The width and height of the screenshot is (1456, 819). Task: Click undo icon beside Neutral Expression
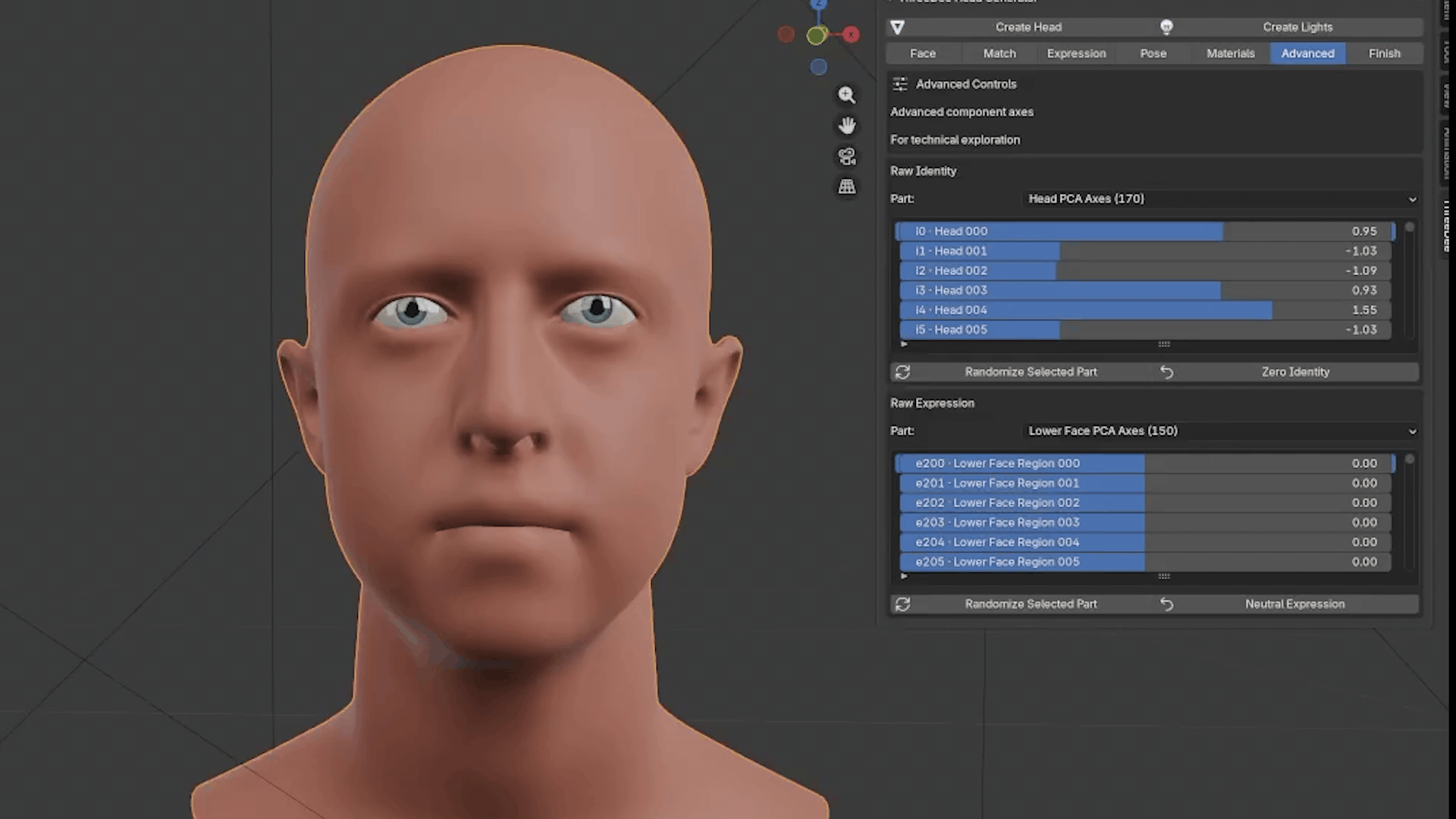click(1167, 604)
